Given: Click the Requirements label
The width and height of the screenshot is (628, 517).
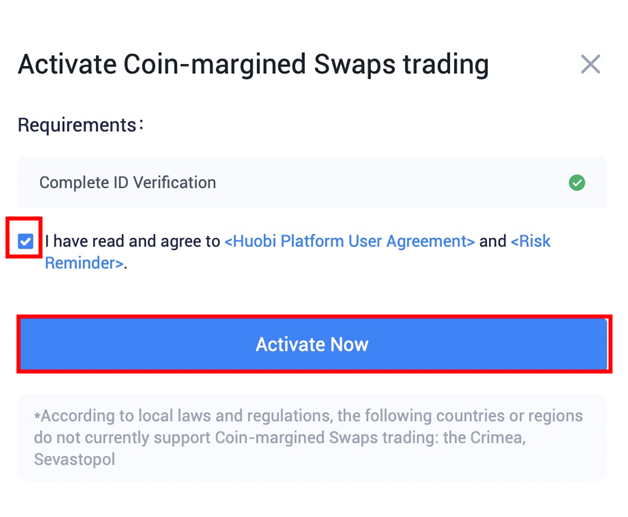Looking at the screenshot, I should [x=81, y=125].
